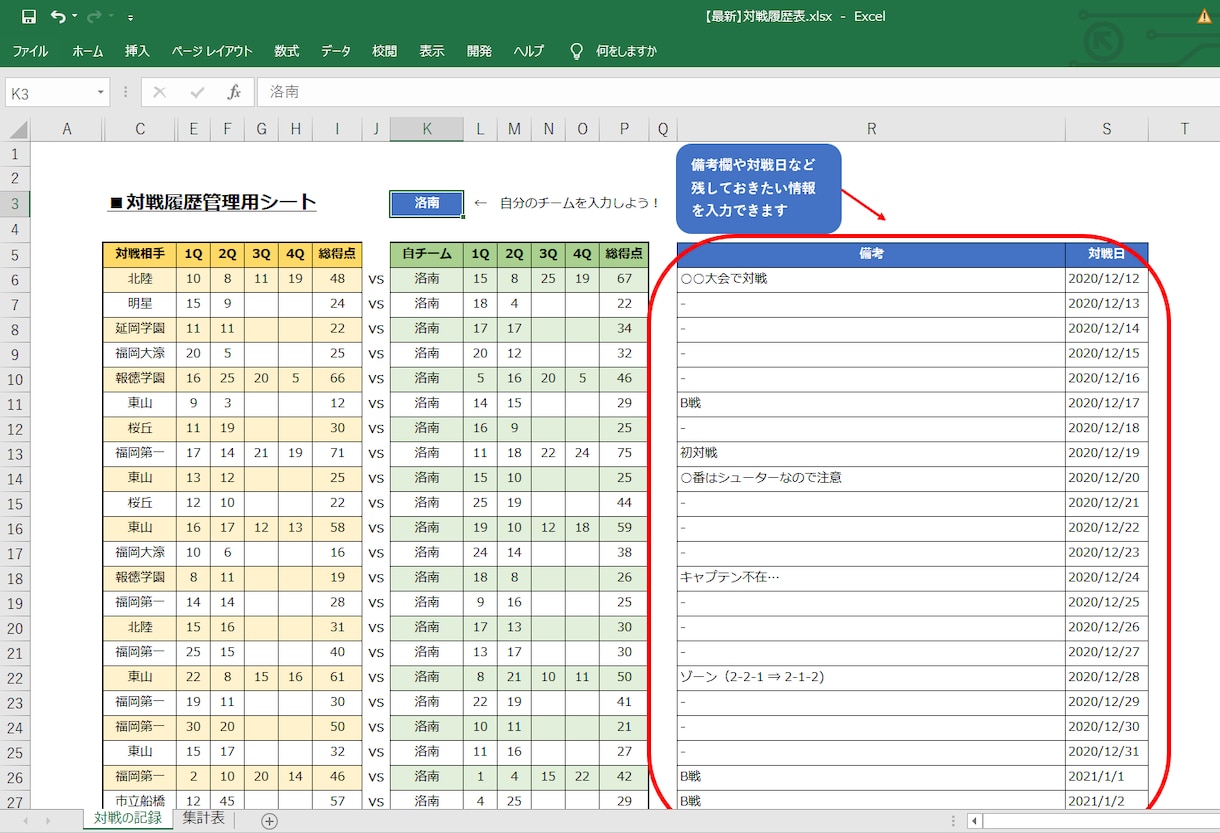
Task: Click the 何をしますか search field
Action: point(626,51)
